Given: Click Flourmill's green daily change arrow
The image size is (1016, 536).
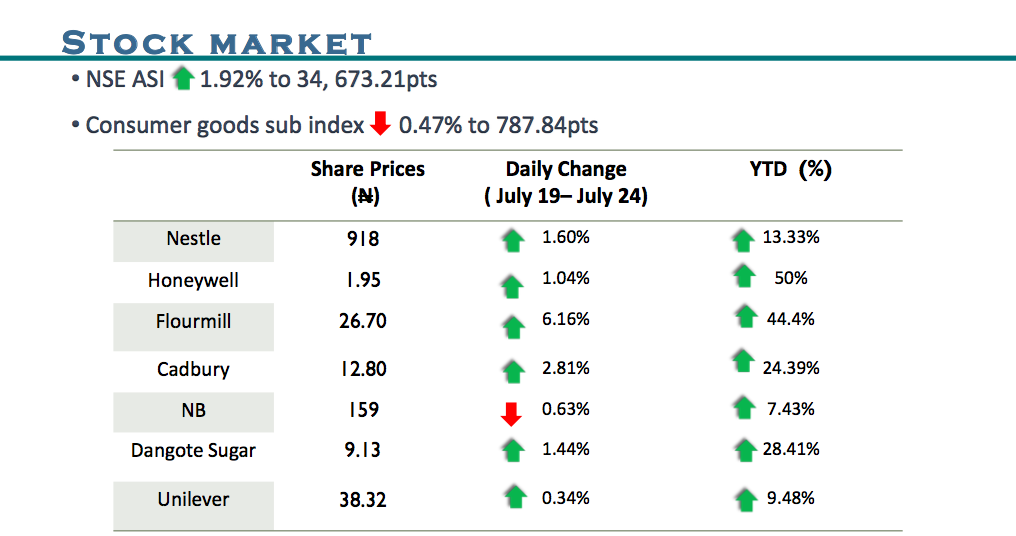Looking at the screenshot, I should (513, 326).
